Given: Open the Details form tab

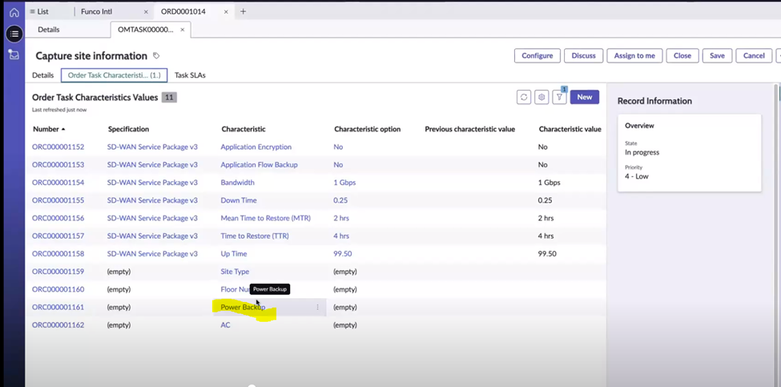Looking at the screenshot, I should (x=43, y=75).
